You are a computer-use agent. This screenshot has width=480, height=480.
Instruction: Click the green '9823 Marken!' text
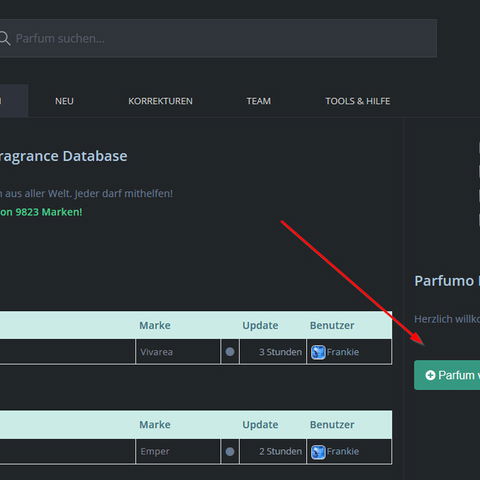pyautogui.click(x=49, y=212)
